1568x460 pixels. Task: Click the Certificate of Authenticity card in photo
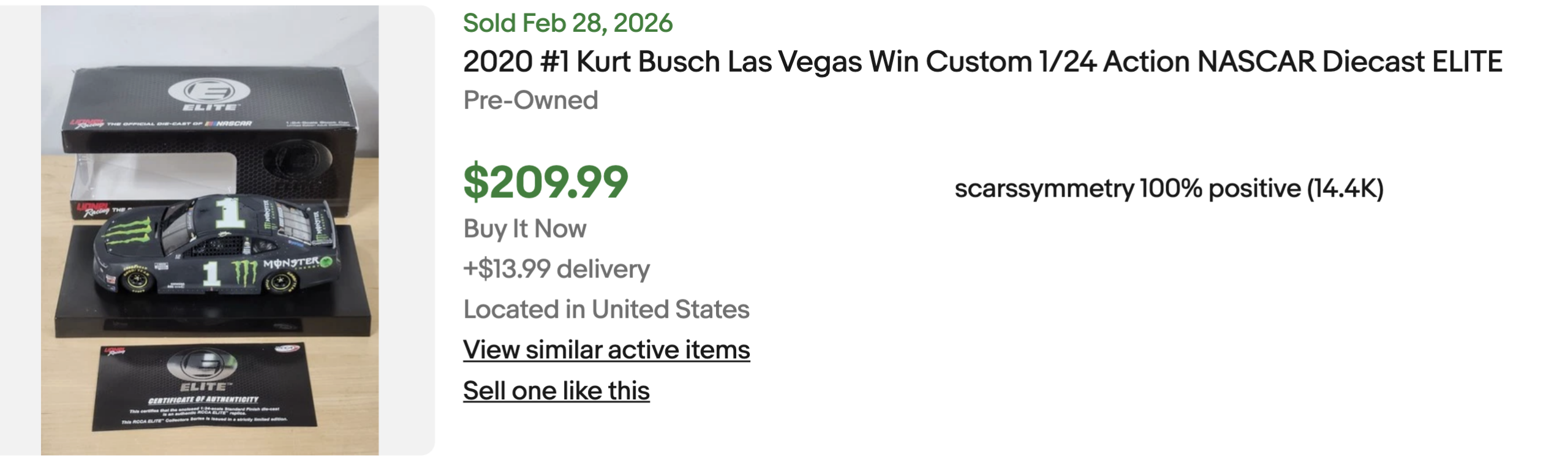[205, 388]
